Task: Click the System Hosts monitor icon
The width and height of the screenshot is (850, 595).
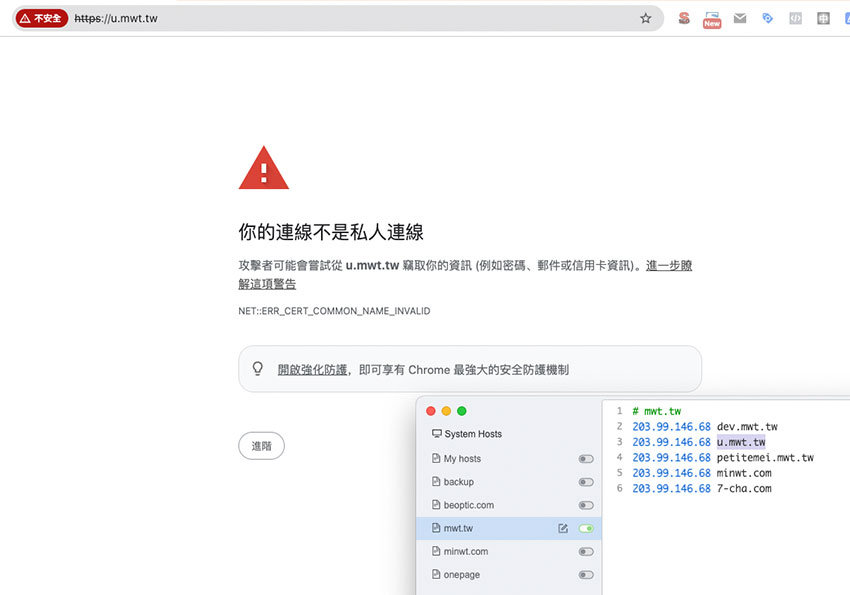Action: (436, 434)
